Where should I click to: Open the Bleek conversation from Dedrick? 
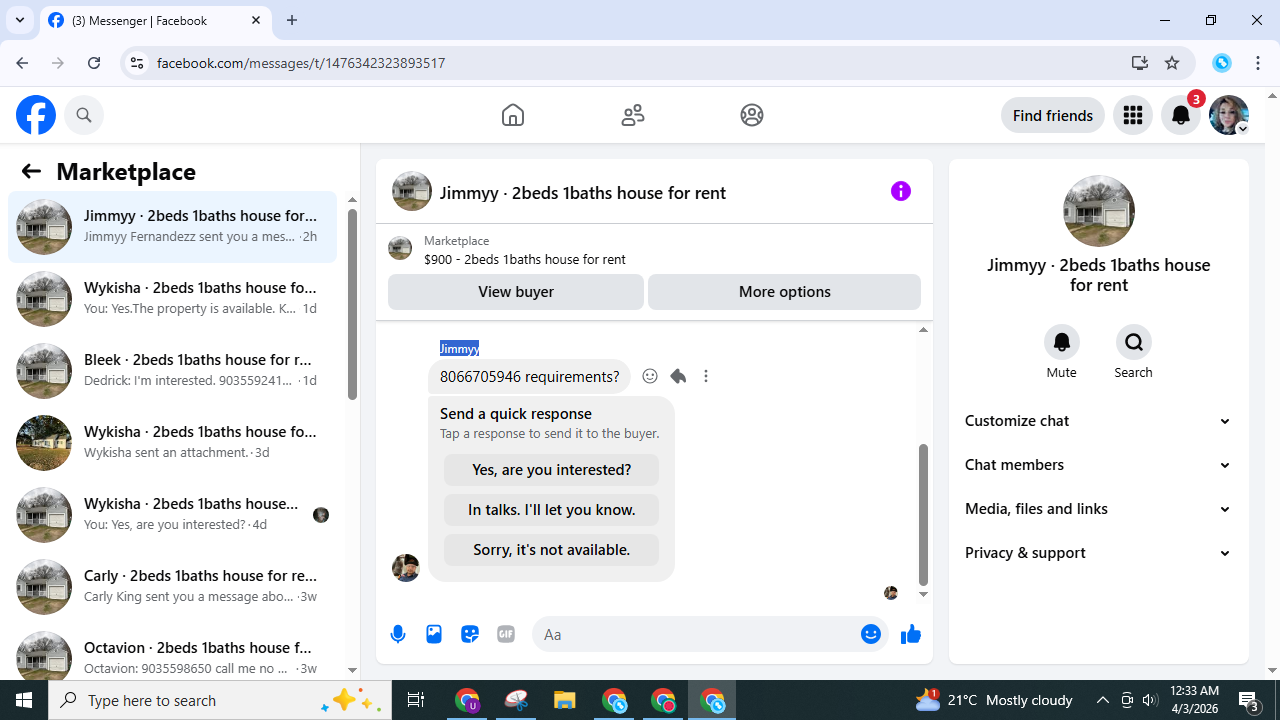(x=173, y=371)
